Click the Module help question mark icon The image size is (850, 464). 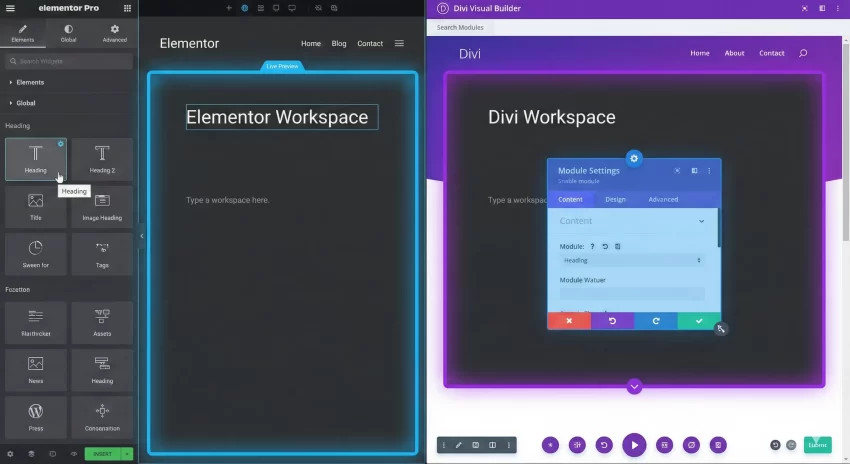pos(592,247)
